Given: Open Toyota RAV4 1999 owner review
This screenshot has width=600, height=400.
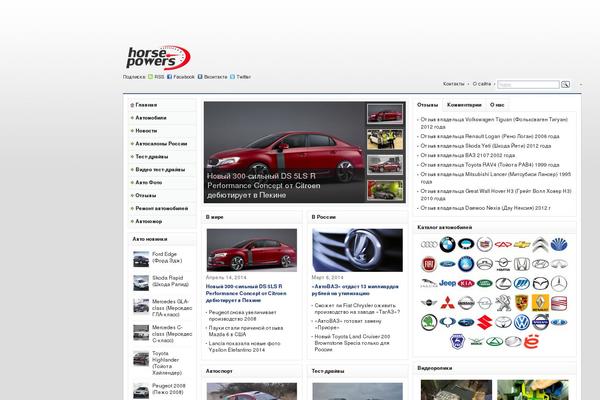Looking at the screenshot, I should [490, 165].
